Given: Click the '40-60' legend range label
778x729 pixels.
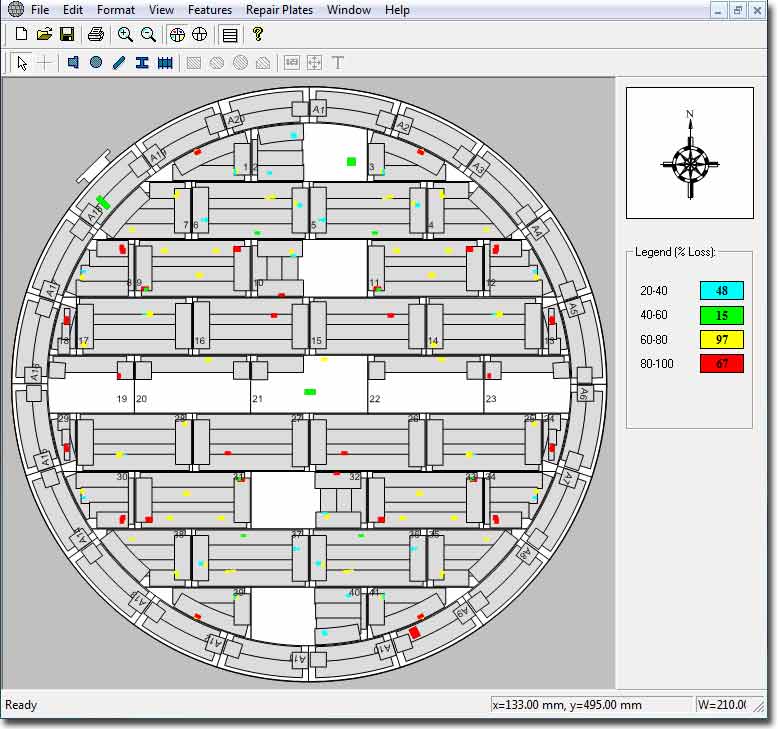Looking at the screenshot, I should (653, 315).
